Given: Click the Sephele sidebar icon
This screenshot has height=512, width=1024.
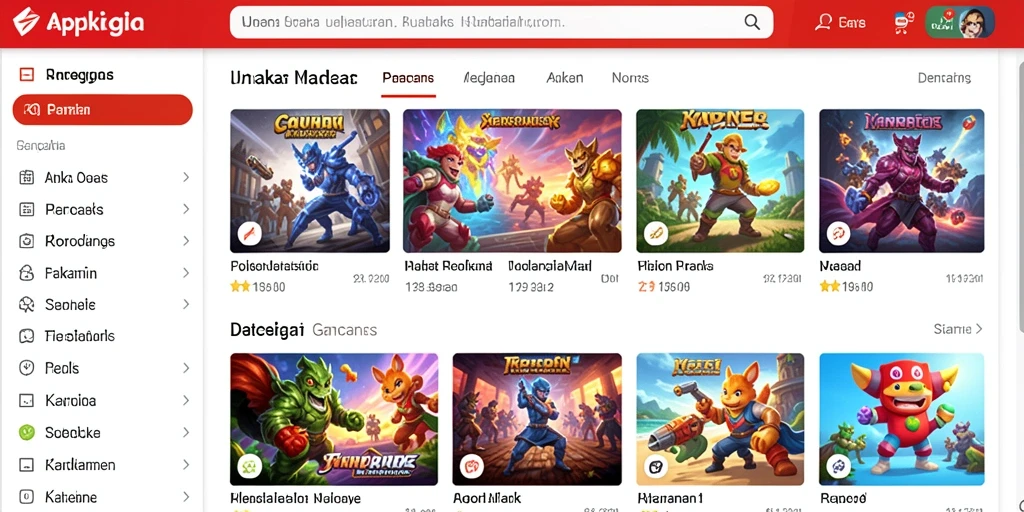Looking at the screenshot, I should [27, 304].
